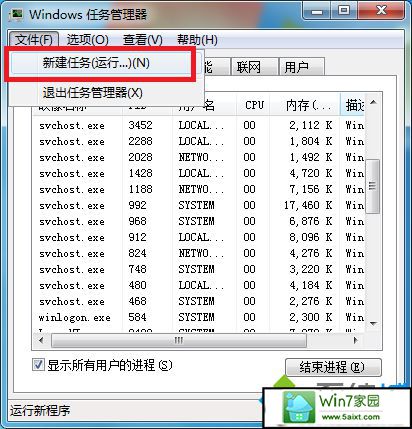Select svchost.exe row with PID 1188
The height and width of the screenshot is (429, 412).
(200, 189)
